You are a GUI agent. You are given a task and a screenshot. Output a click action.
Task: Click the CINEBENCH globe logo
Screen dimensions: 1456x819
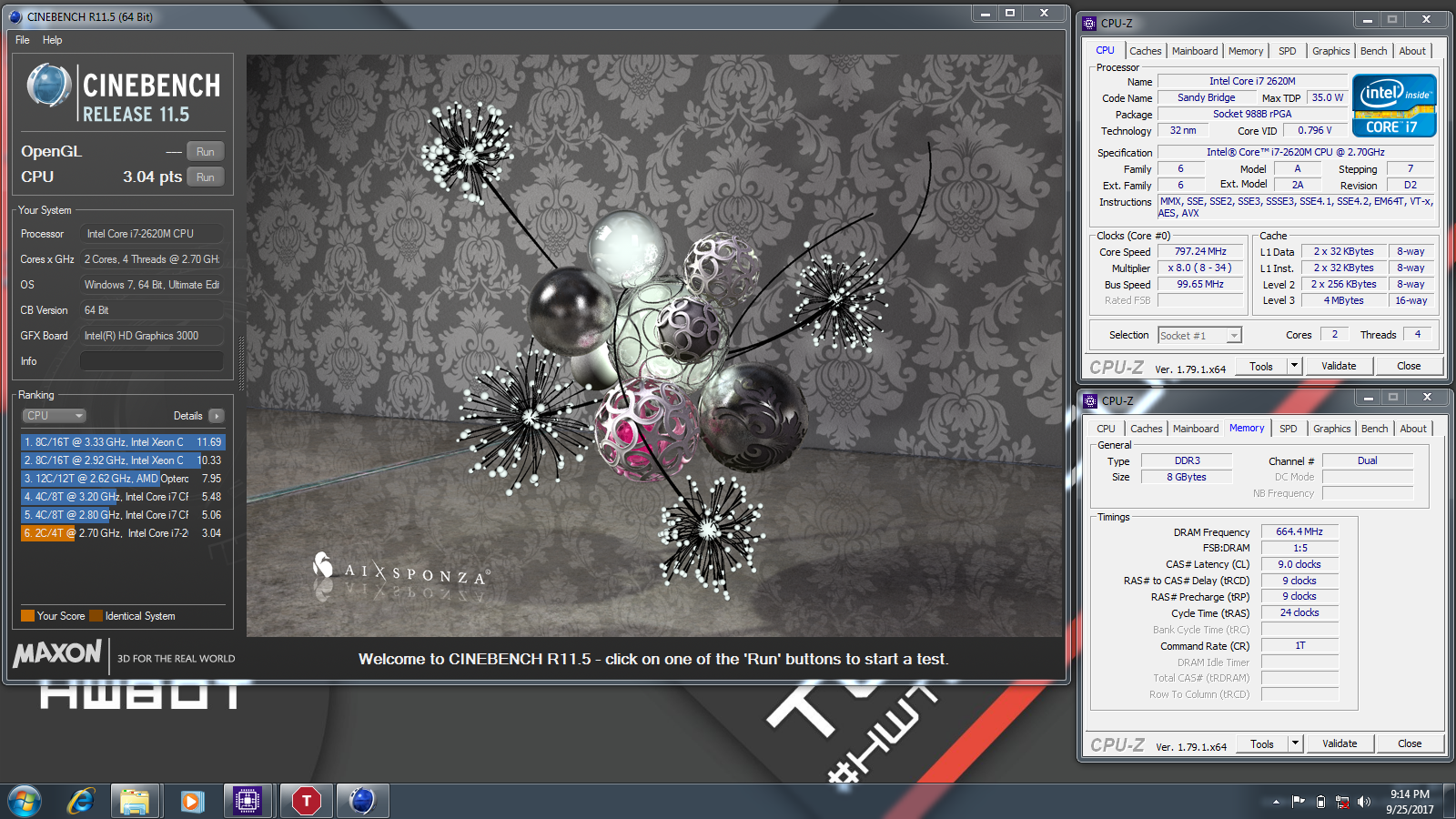(49, 87)
